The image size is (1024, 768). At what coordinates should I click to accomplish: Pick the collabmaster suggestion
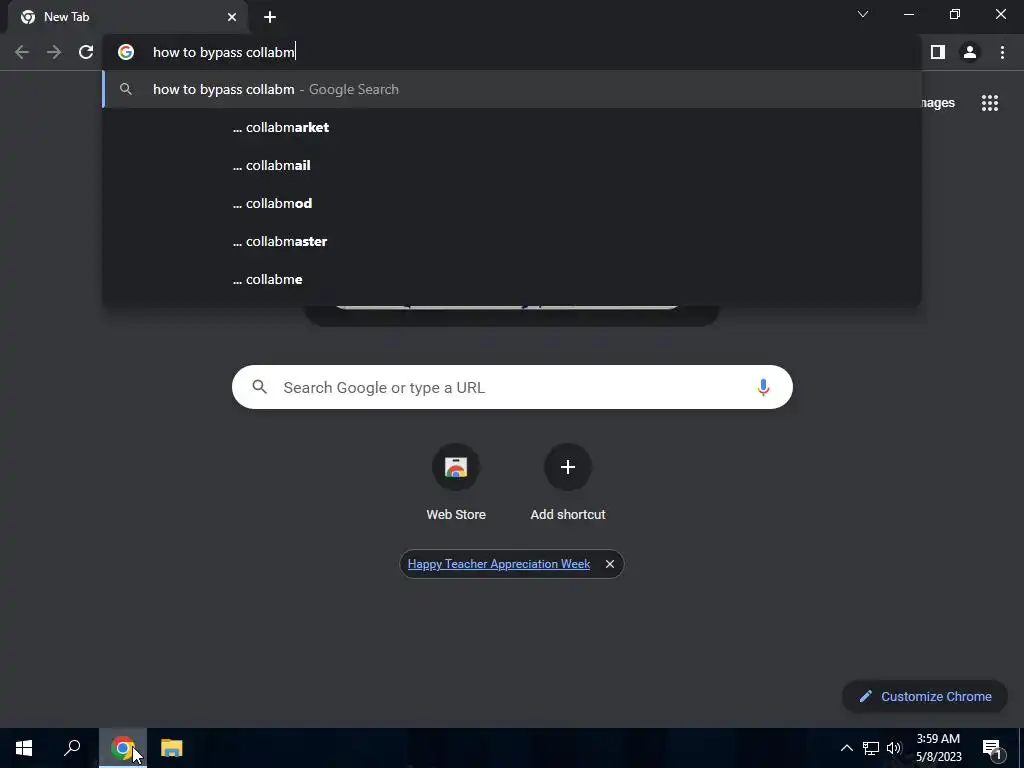512,241
